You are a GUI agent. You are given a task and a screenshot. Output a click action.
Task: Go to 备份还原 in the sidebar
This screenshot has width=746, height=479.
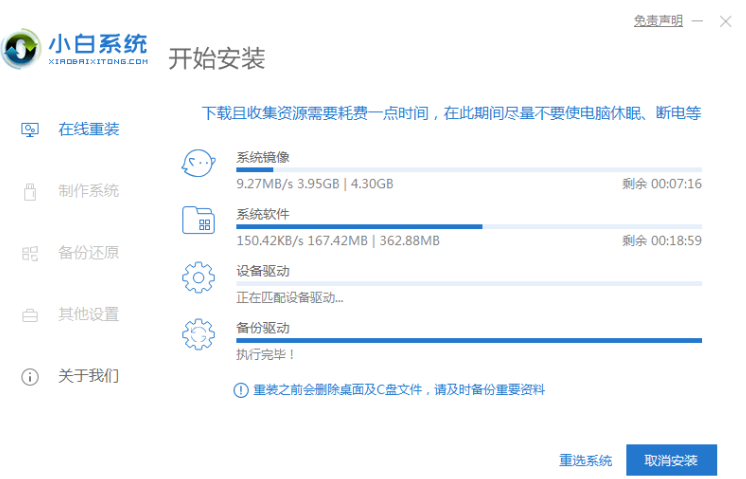88,253
